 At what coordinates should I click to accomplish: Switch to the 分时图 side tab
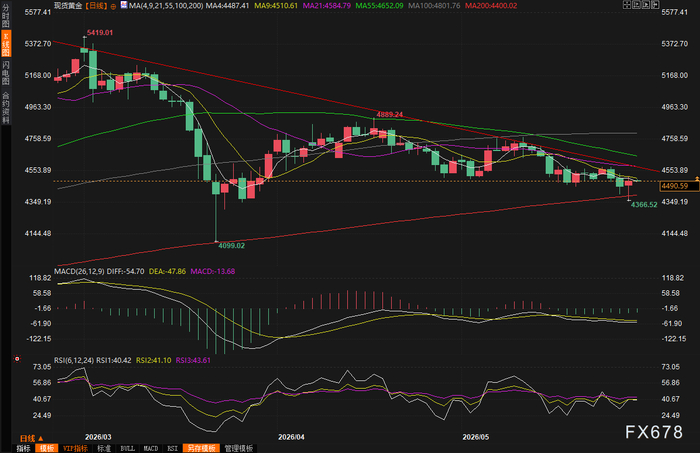click(x=6, y=16)
